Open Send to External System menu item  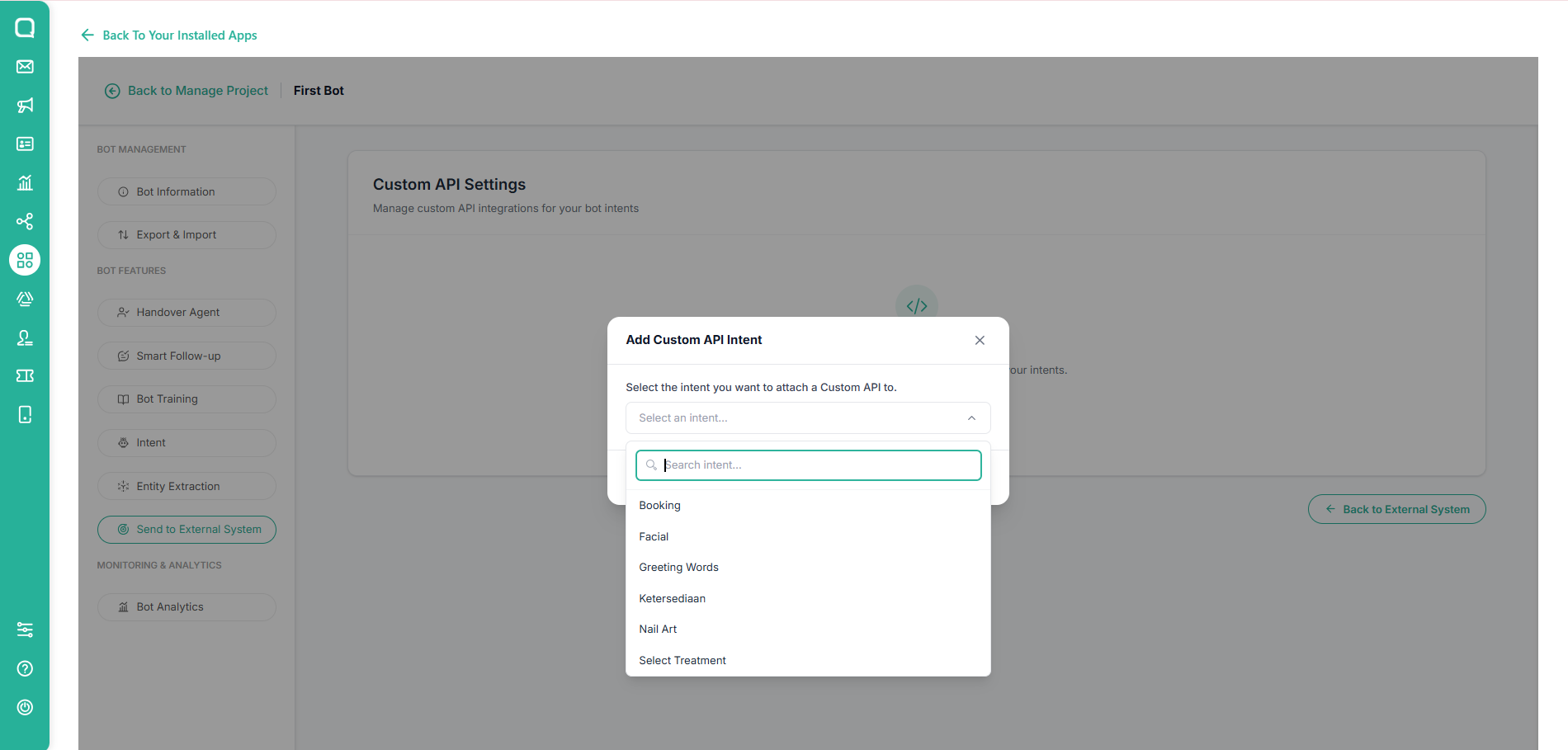(x=187, y=529)
